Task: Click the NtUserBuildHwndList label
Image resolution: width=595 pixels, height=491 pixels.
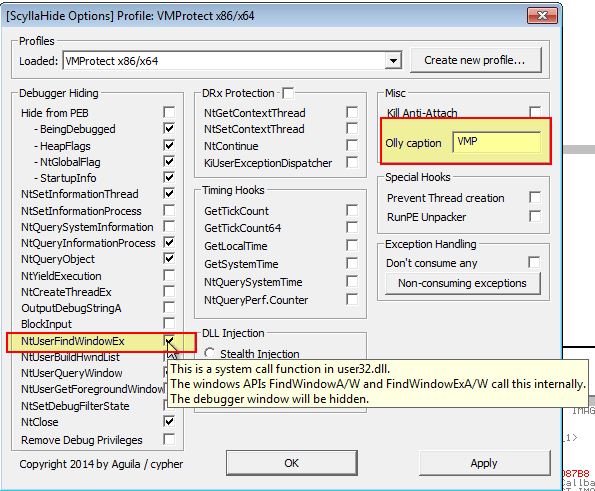Action: pos(70,357)
